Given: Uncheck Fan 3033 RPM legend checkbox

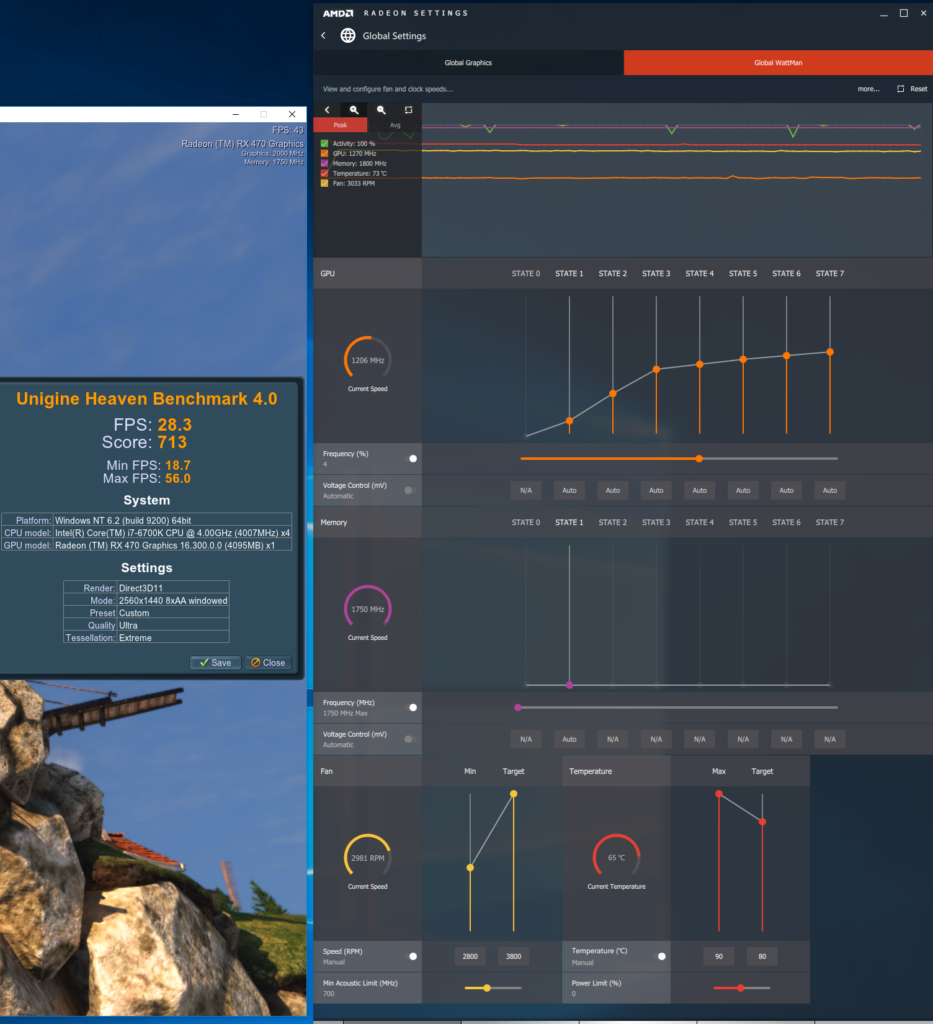Looking at the screenshot, I should pos(324,184).
